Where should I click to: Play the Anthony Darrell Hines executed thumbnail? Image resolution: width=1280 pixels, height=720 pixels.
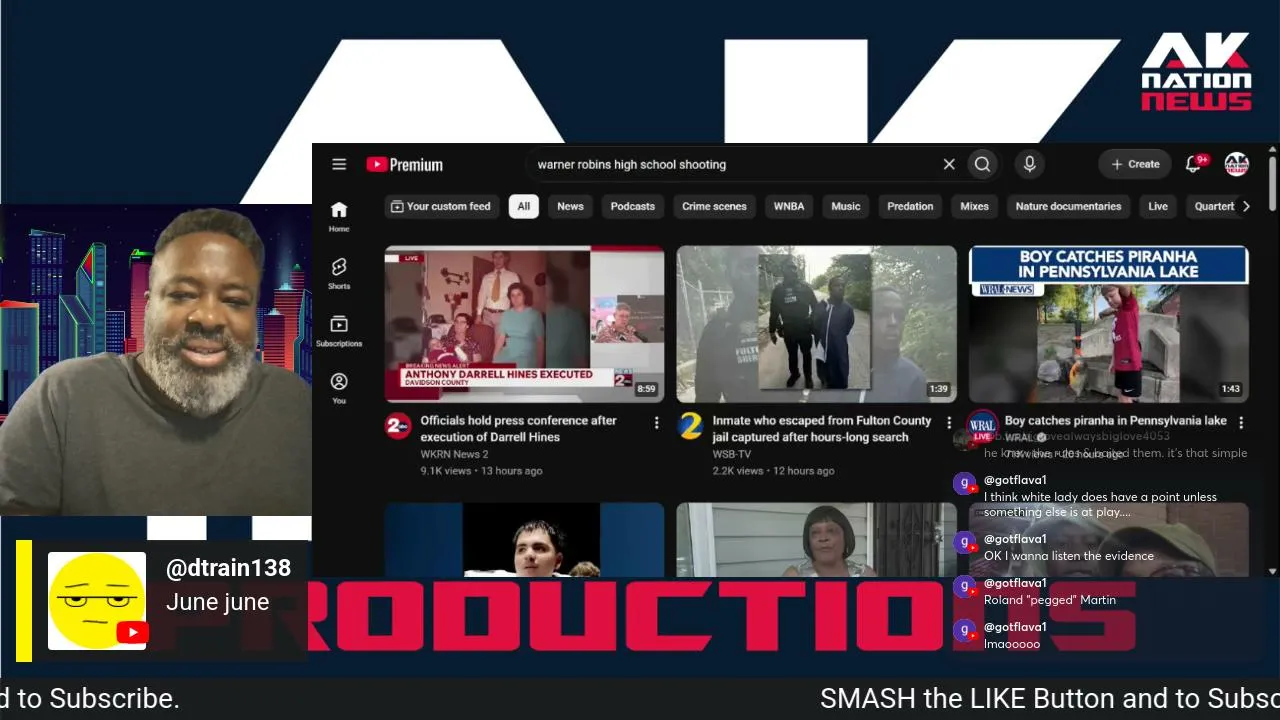click(x=524, y=324)
